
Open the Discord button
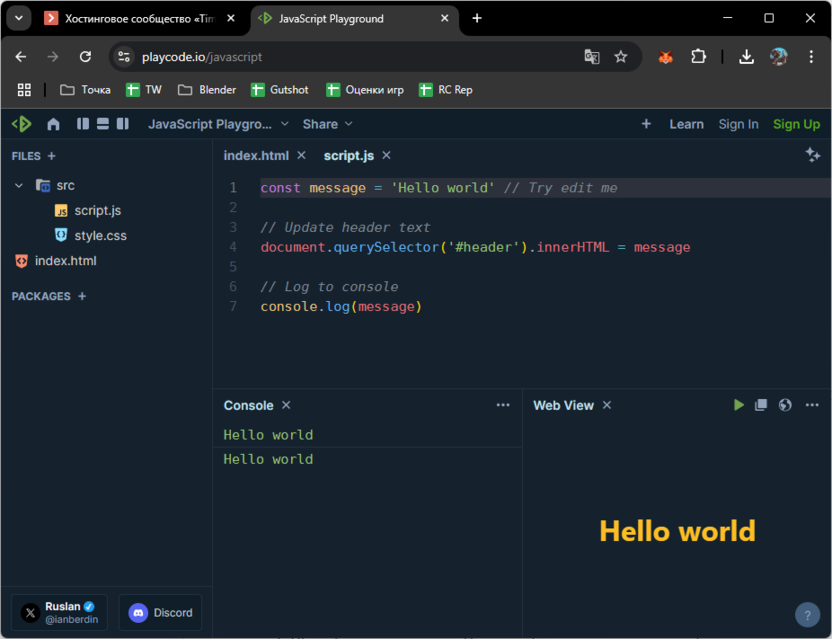160,613
